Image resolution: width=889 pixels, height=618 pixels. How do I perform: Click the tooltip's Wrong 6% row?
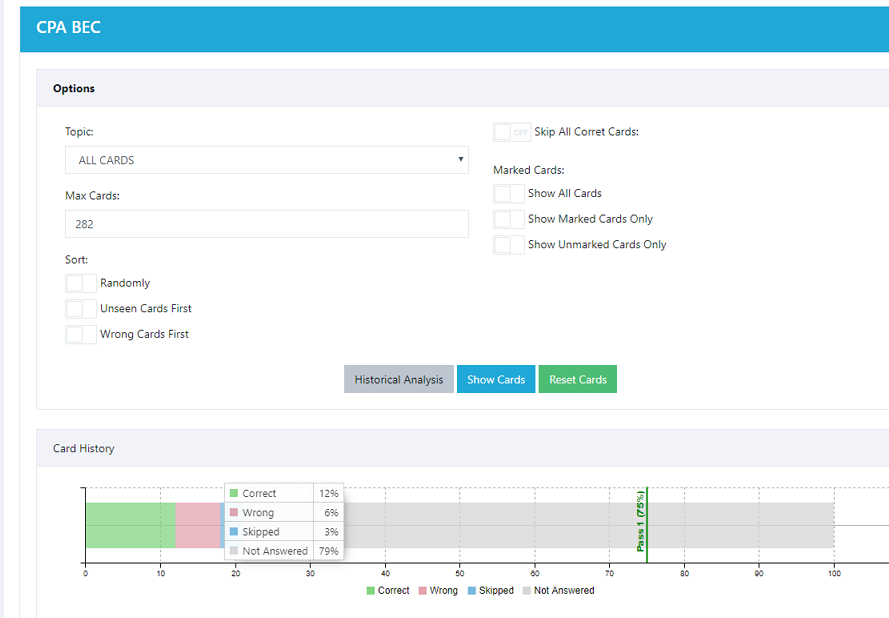(284, 513)
